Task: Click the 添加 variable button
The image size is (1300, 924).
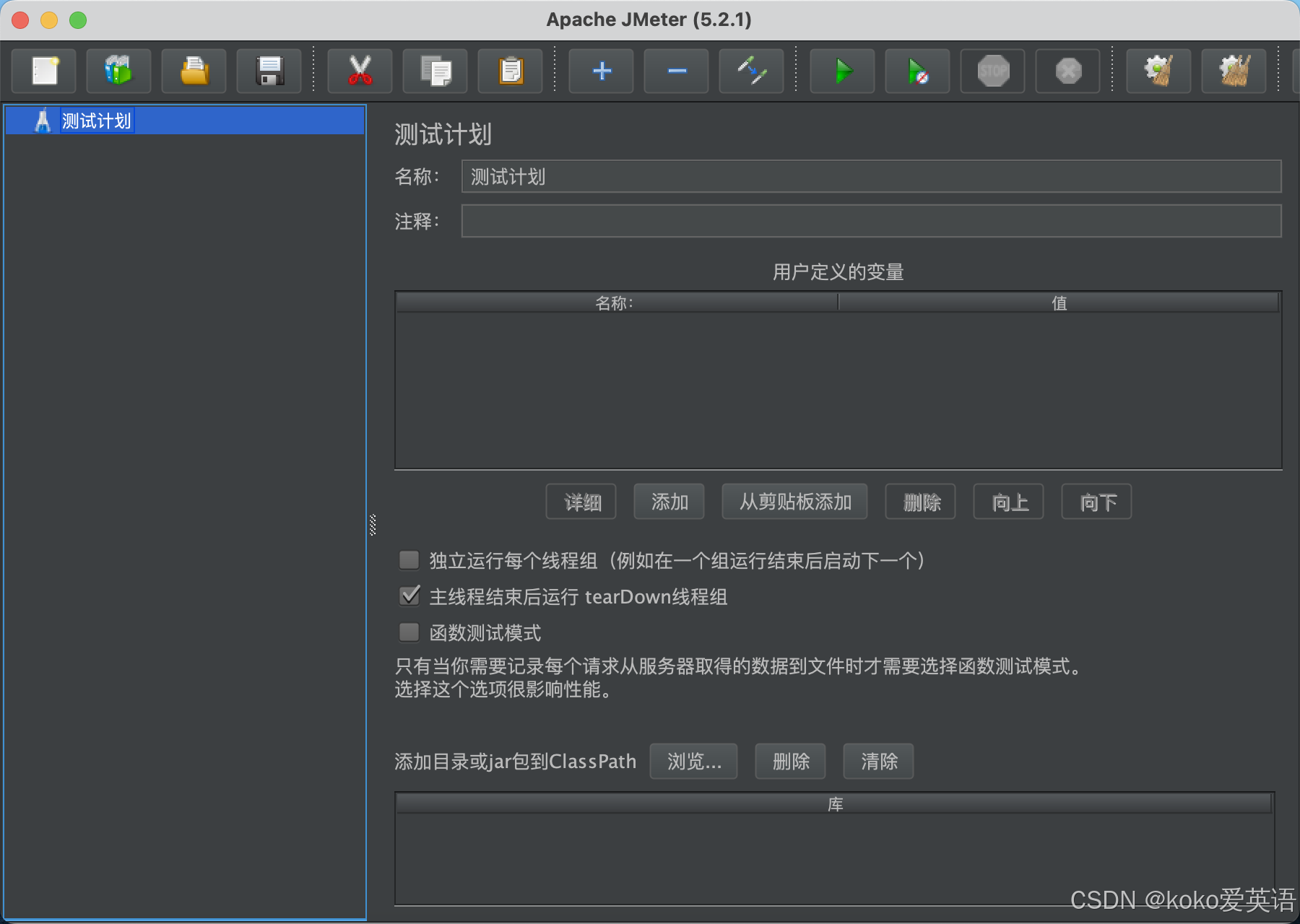Action: click(669, 502)
